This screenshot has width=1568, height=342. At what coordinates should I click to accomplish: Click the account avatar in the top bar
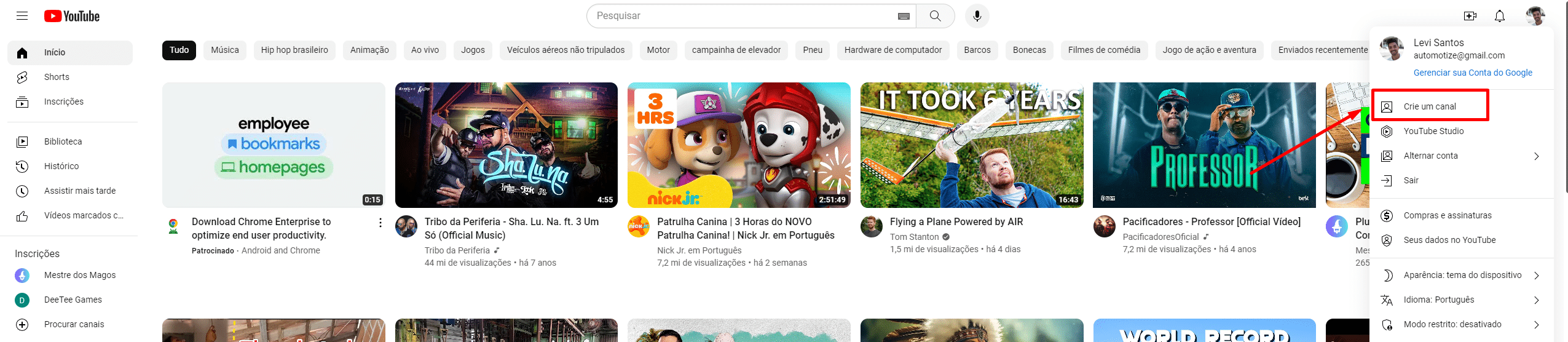pos(1535,16)
